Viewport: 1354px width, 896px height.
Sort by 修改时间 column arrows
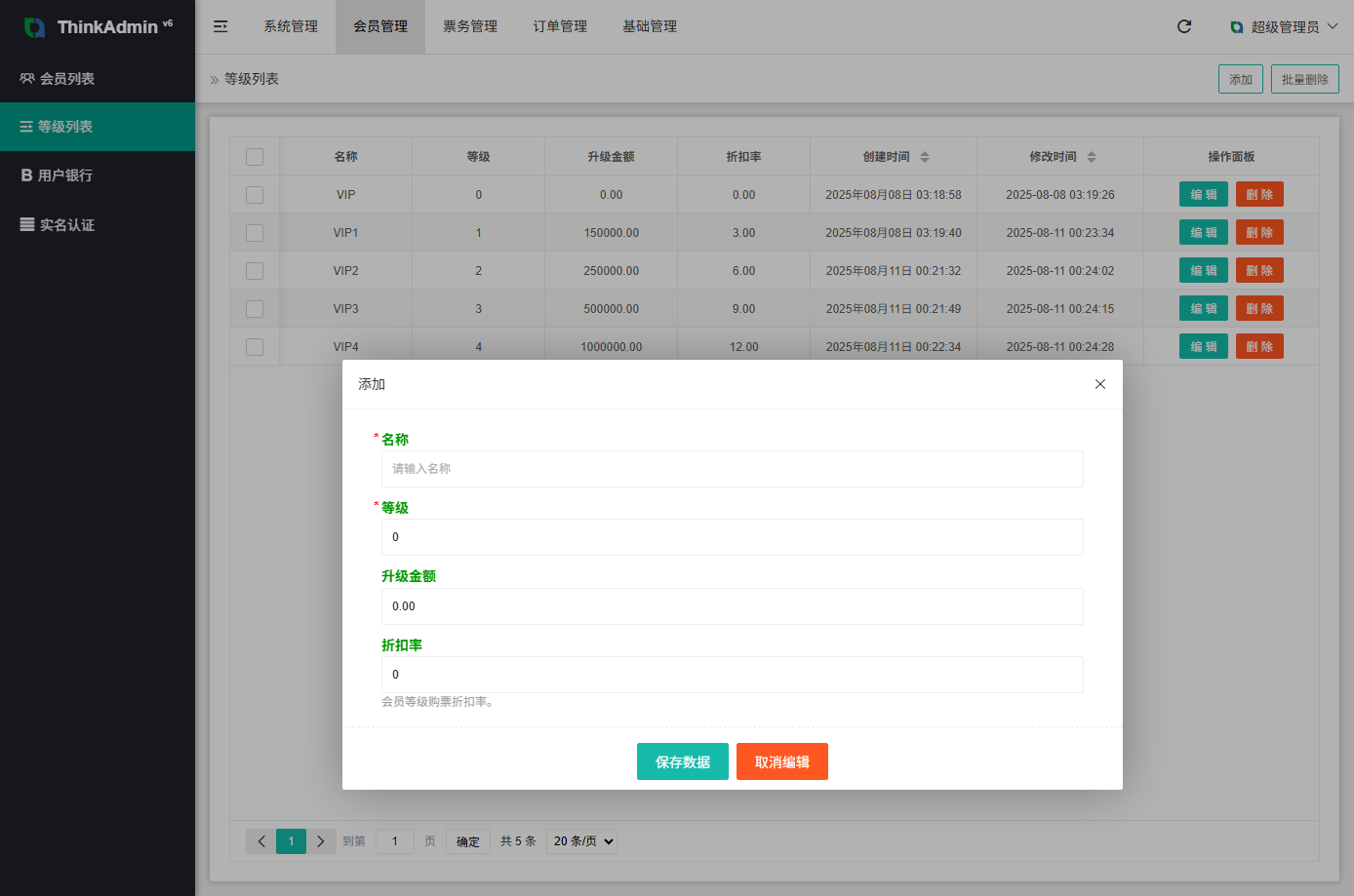(1092, 156)
